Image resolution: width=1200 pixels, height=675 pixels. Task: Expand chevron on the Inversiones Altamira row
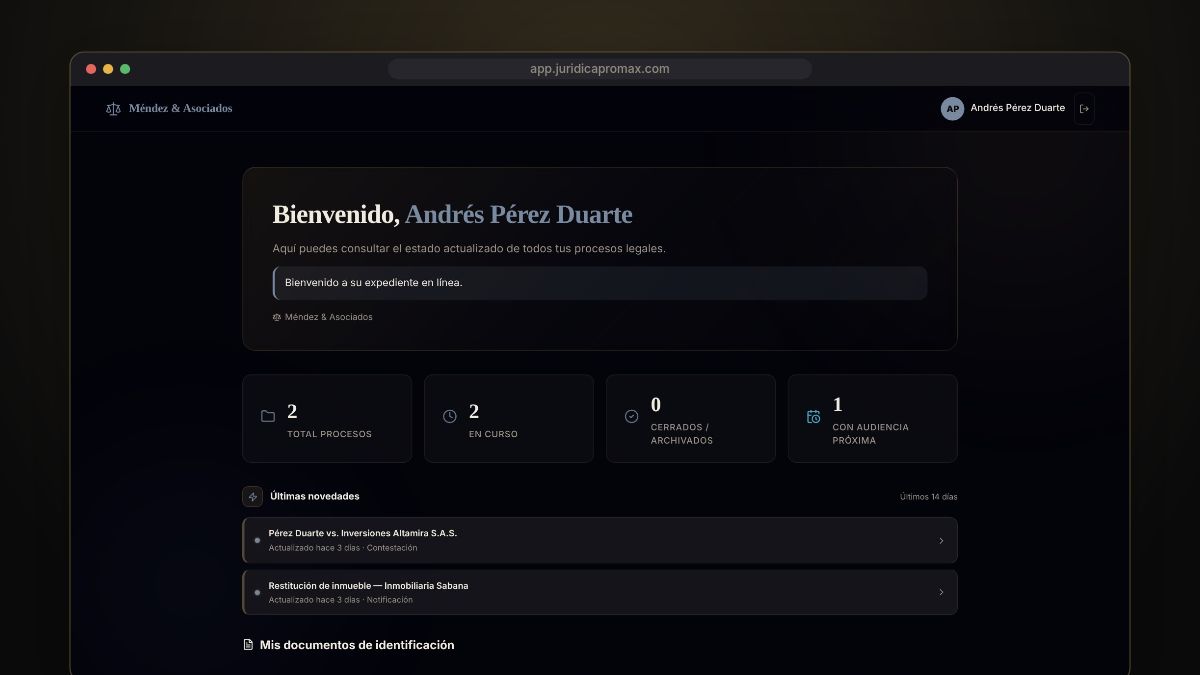941,541
